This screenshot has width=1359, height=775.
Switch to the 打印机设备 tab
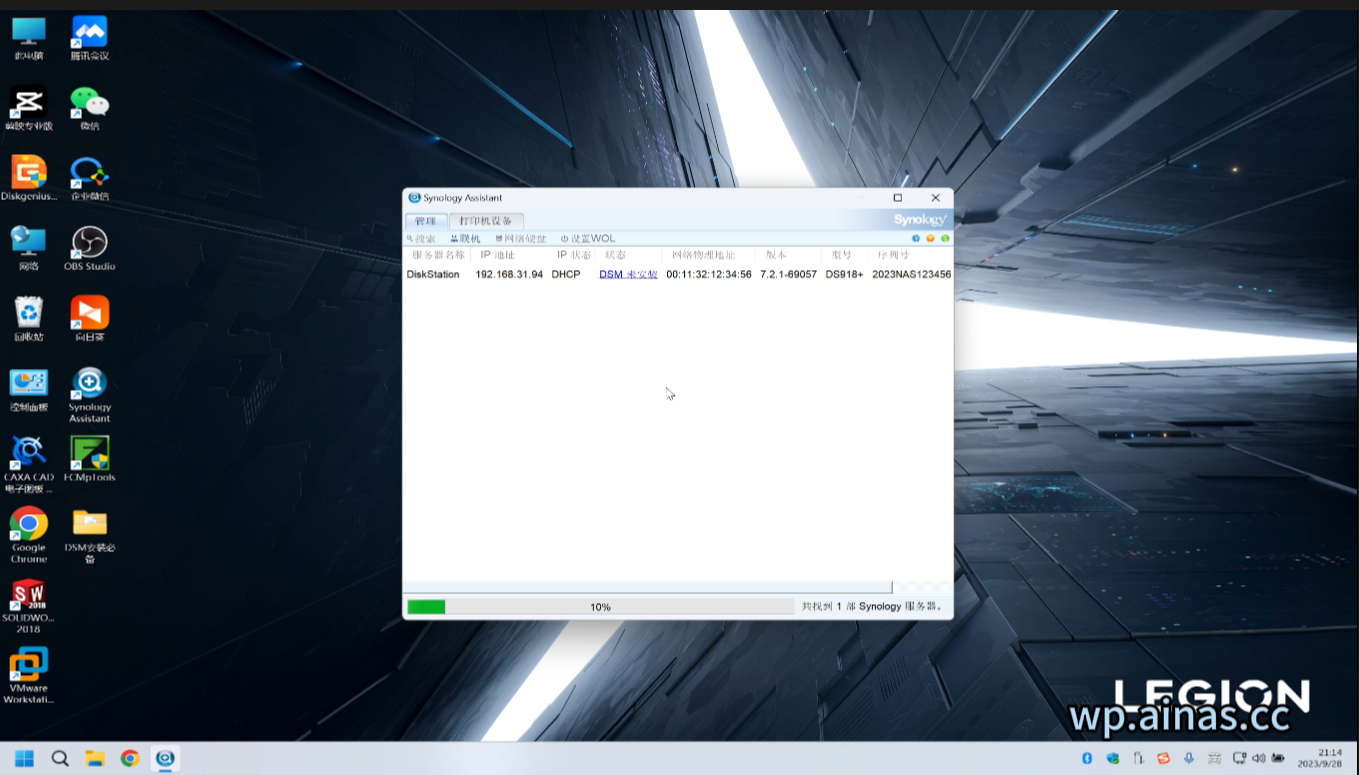(x=486, y=221)
